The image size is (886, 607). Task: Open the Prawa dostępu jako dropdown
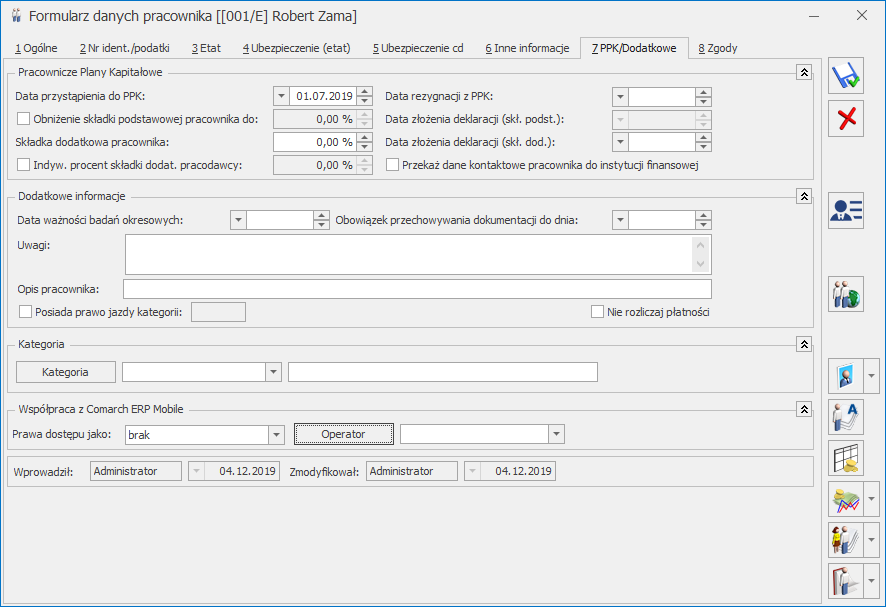click(277, 434)
